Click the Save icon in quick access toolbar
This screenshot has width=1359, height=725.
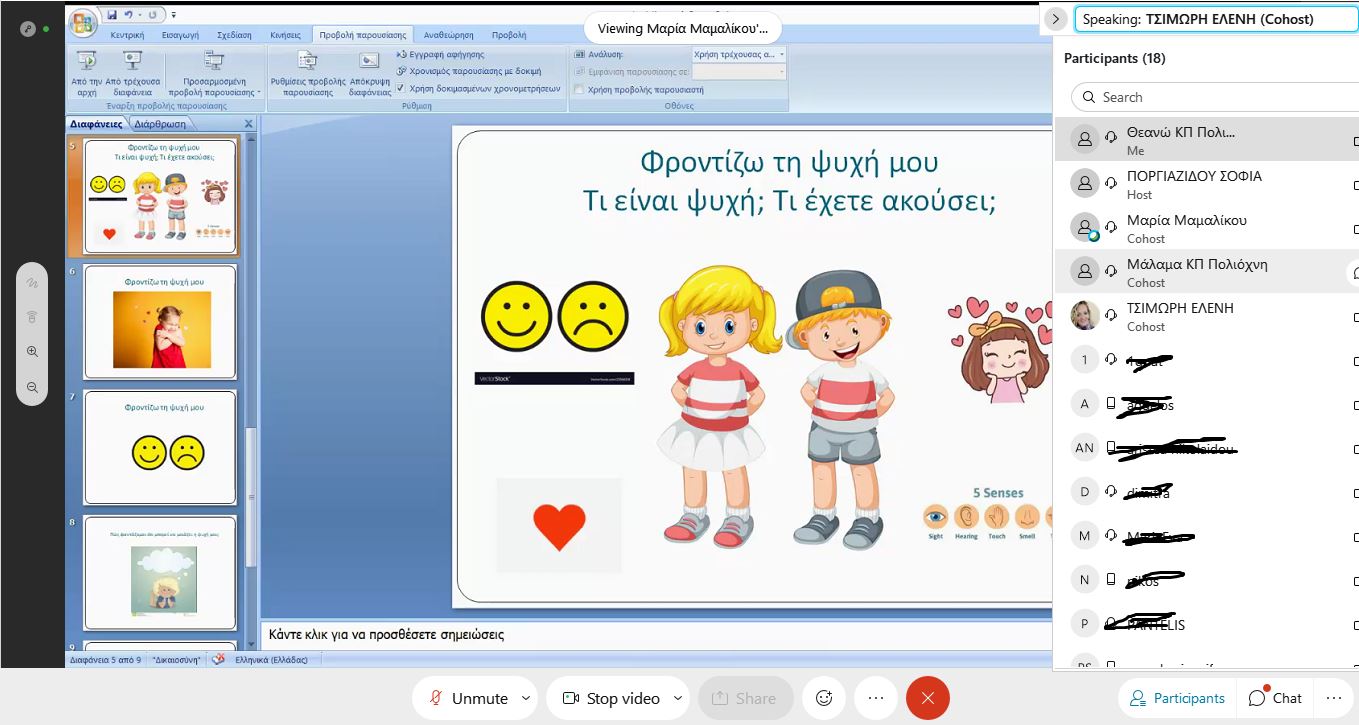111,15
